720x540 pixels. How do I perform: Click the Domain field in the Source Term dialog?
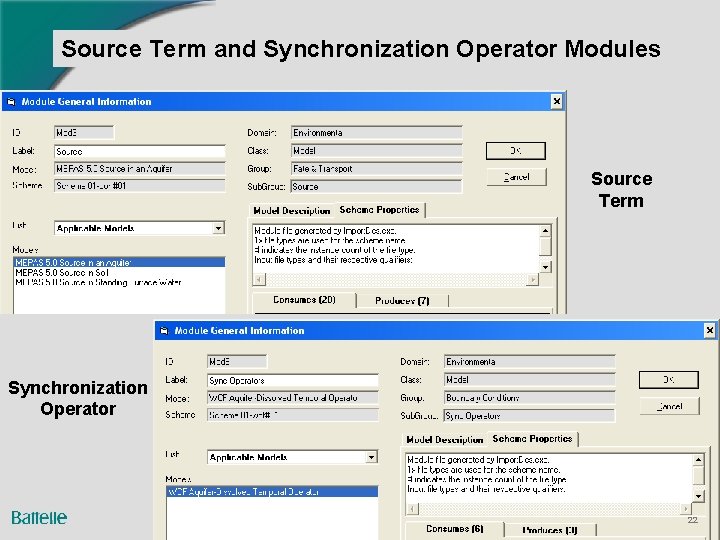[x=377, y=133]
